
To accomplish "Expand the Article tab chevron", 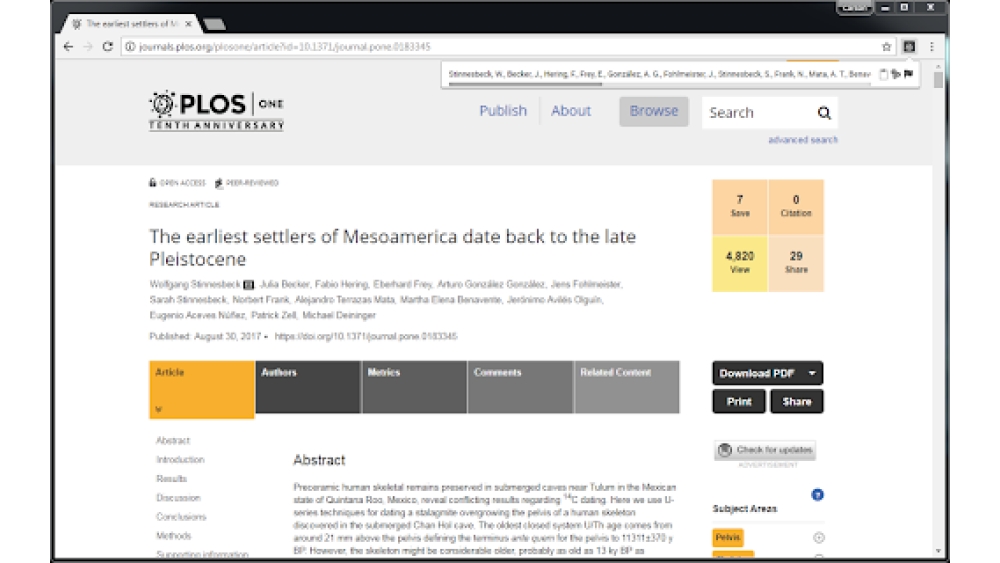I will point(158,409).
